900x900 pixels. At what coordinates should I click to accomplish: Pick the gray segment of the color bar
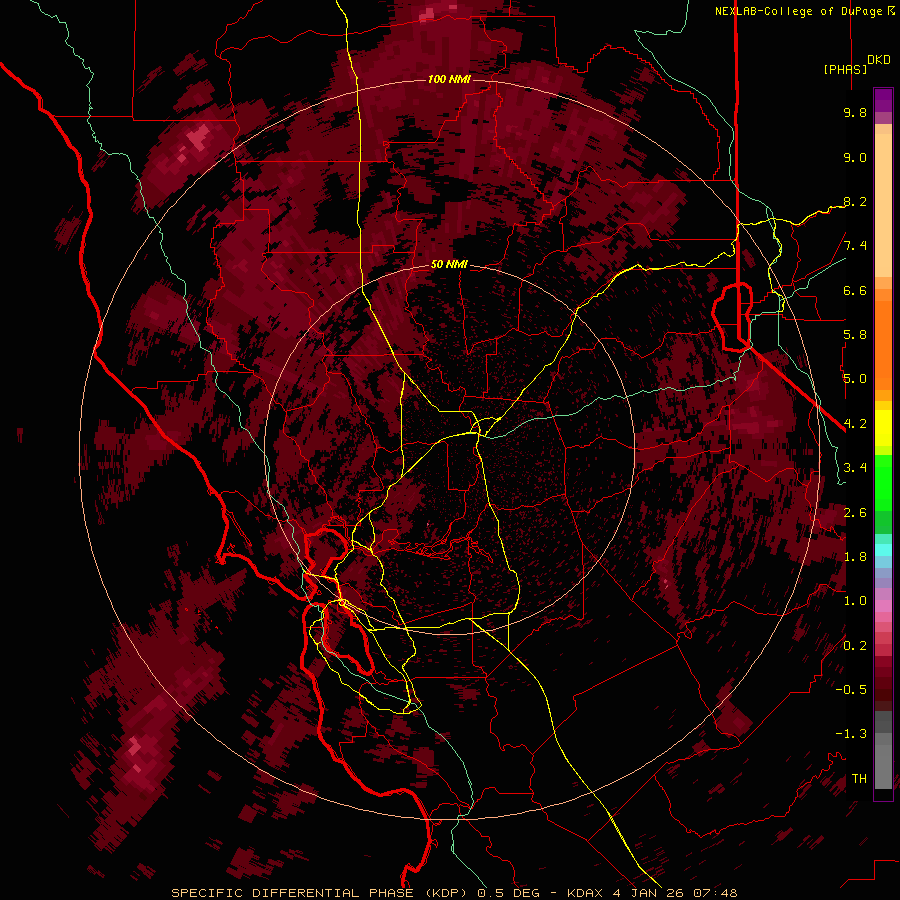point(883,752)
